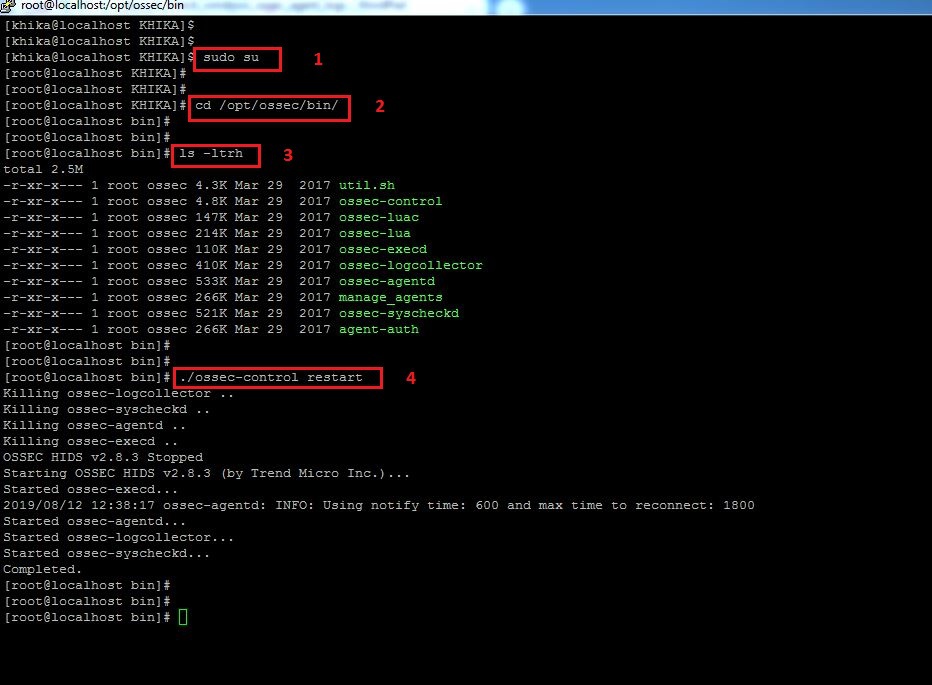Click the 'ls -ltrh' command text
The height and width of the screenshot is (685, 932).
tap(211, 153)
